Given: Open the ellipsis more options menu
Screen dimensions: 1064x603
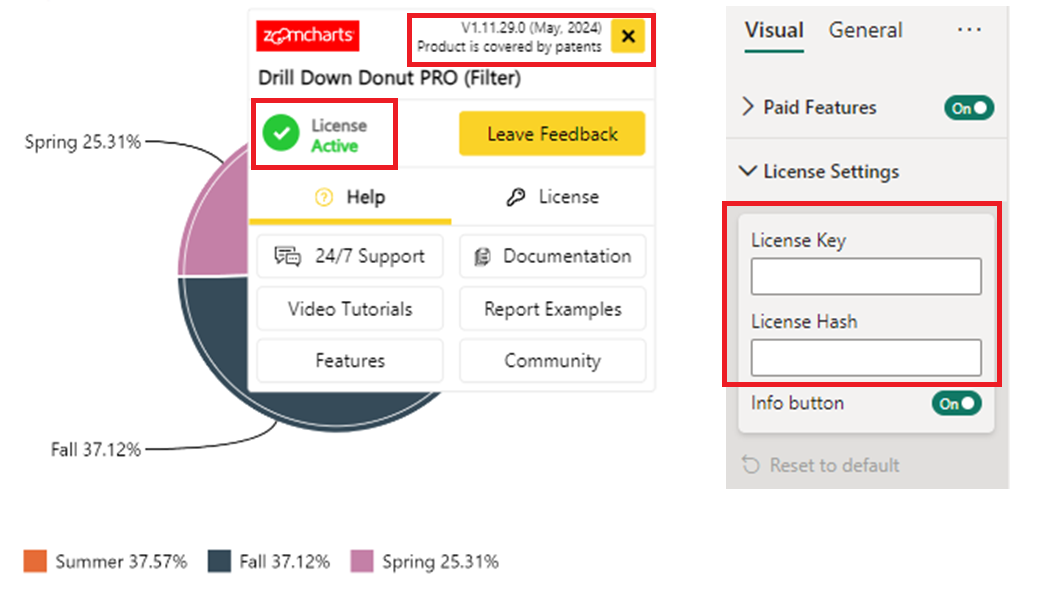Looking at the screenshot, I should (x=969, y=30).
